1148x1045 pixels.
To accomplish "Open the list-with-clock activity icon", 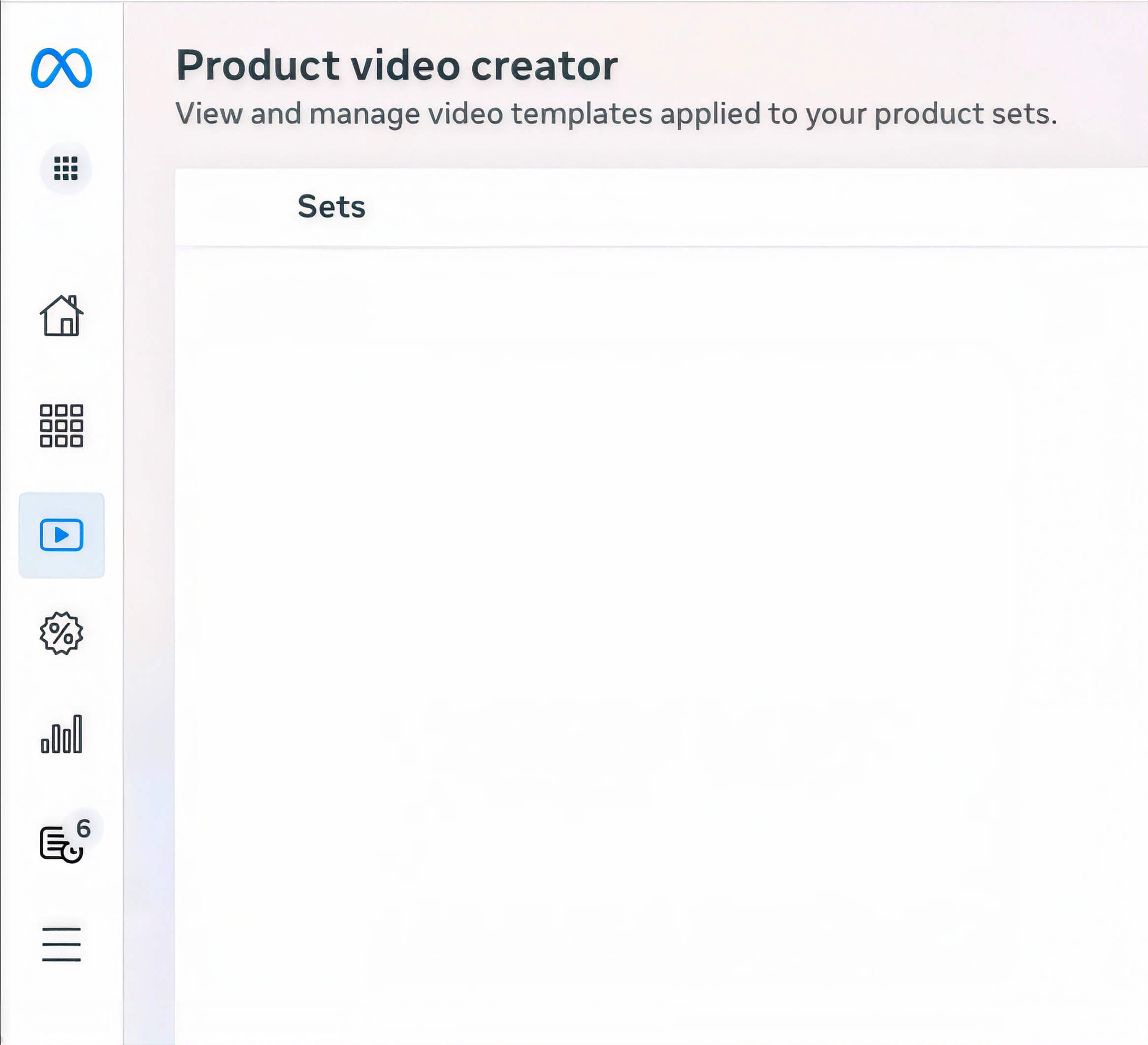I will click(61, 844).
